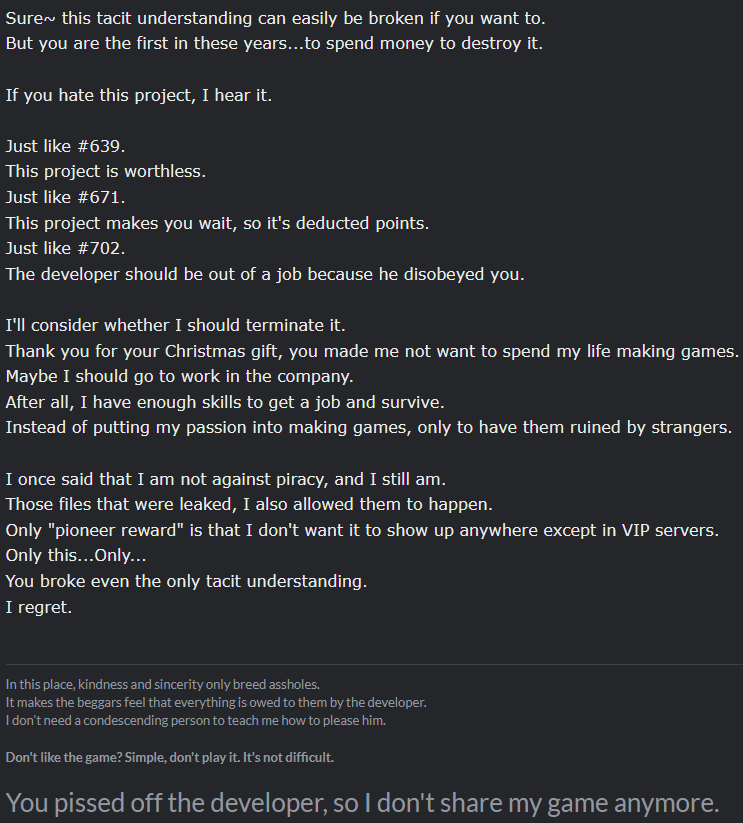Screen dimensions: 743x823
Task: Click the horizontal divider above the signature
Action: (374, 664)
